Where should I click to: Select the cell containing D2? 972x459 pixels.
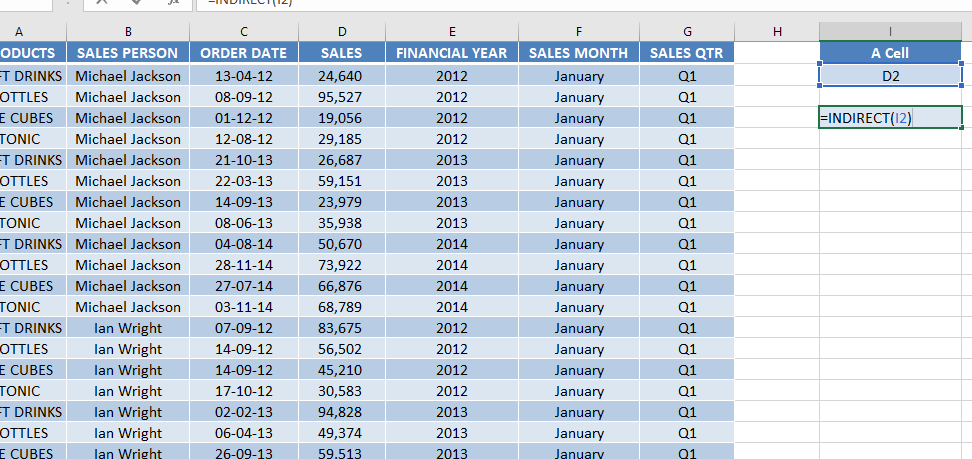click(x=890, y=76)
